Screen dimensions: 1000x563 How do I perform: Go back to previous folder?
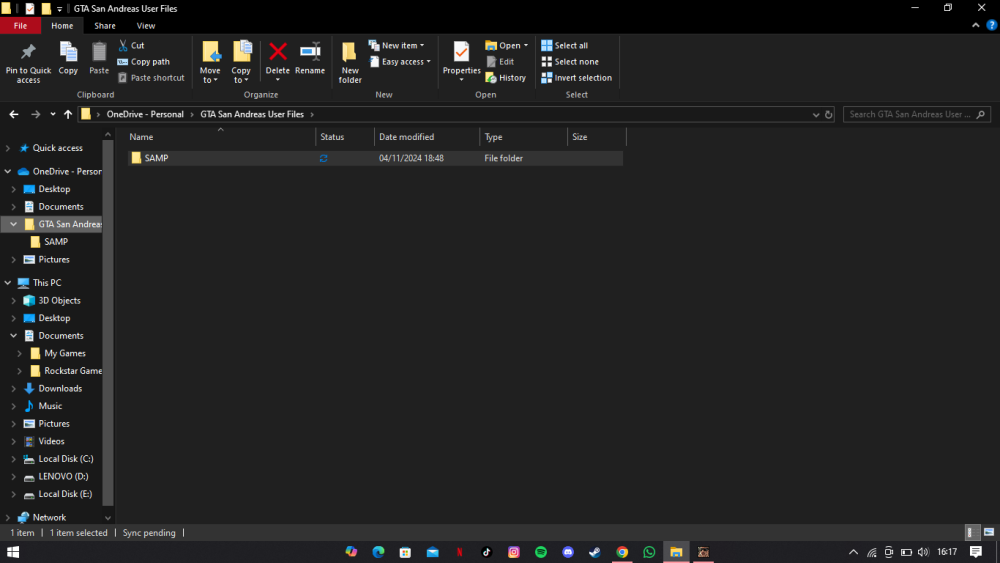pos(14,114)
